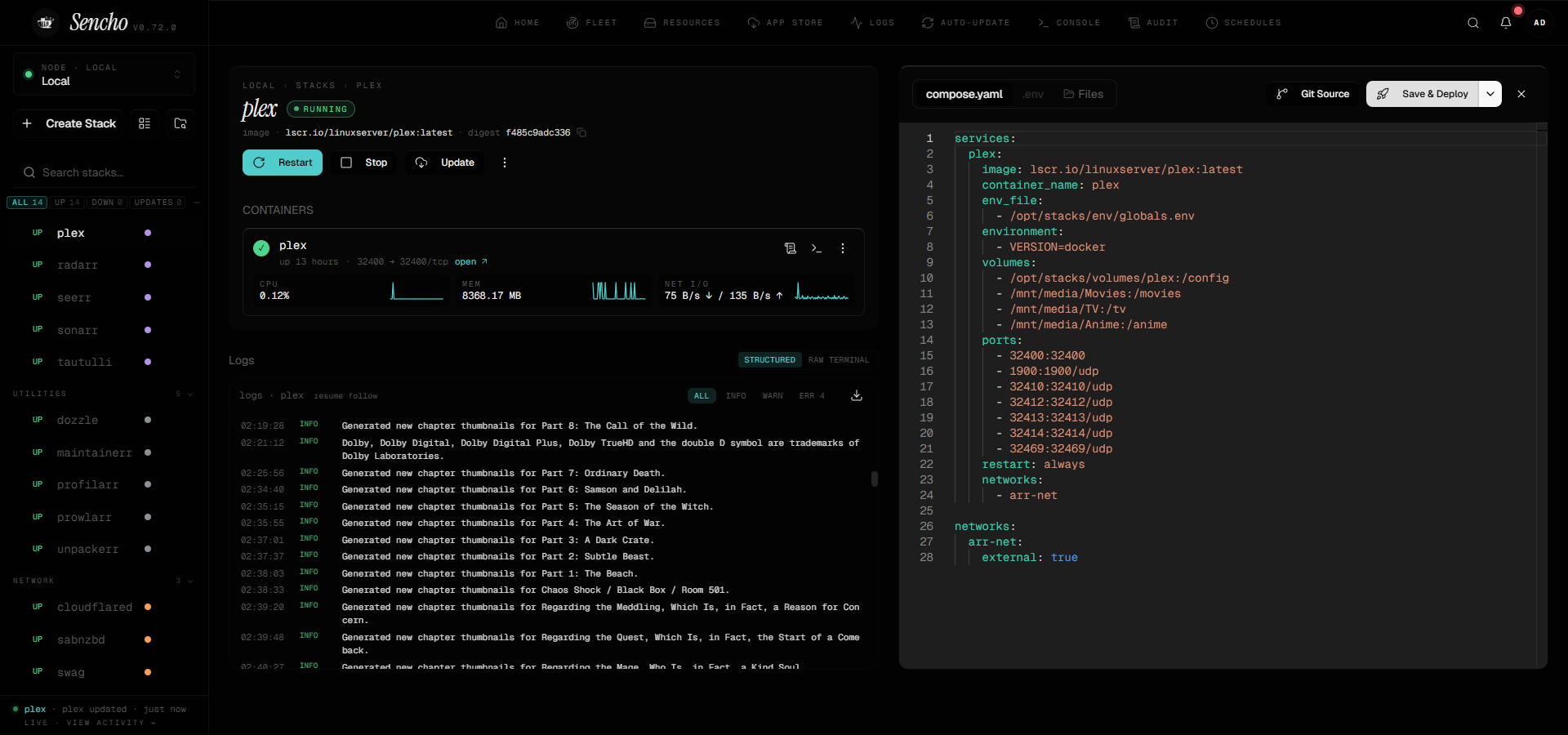1568x735 pixels.
Task: Go to Home in top navigation
Action: [x=518, y=23]
